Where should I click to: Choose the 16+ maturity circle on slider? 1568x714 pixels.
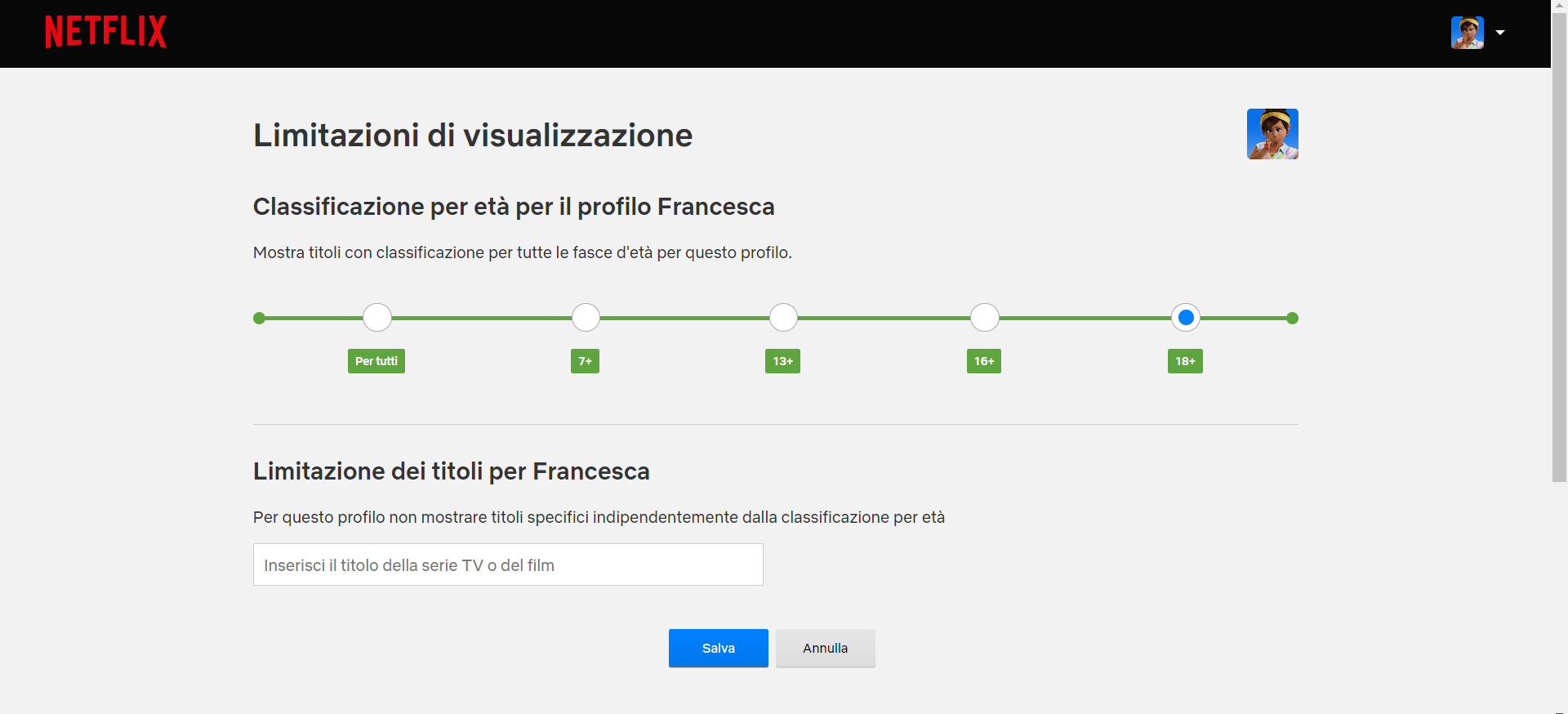point(984,318)
